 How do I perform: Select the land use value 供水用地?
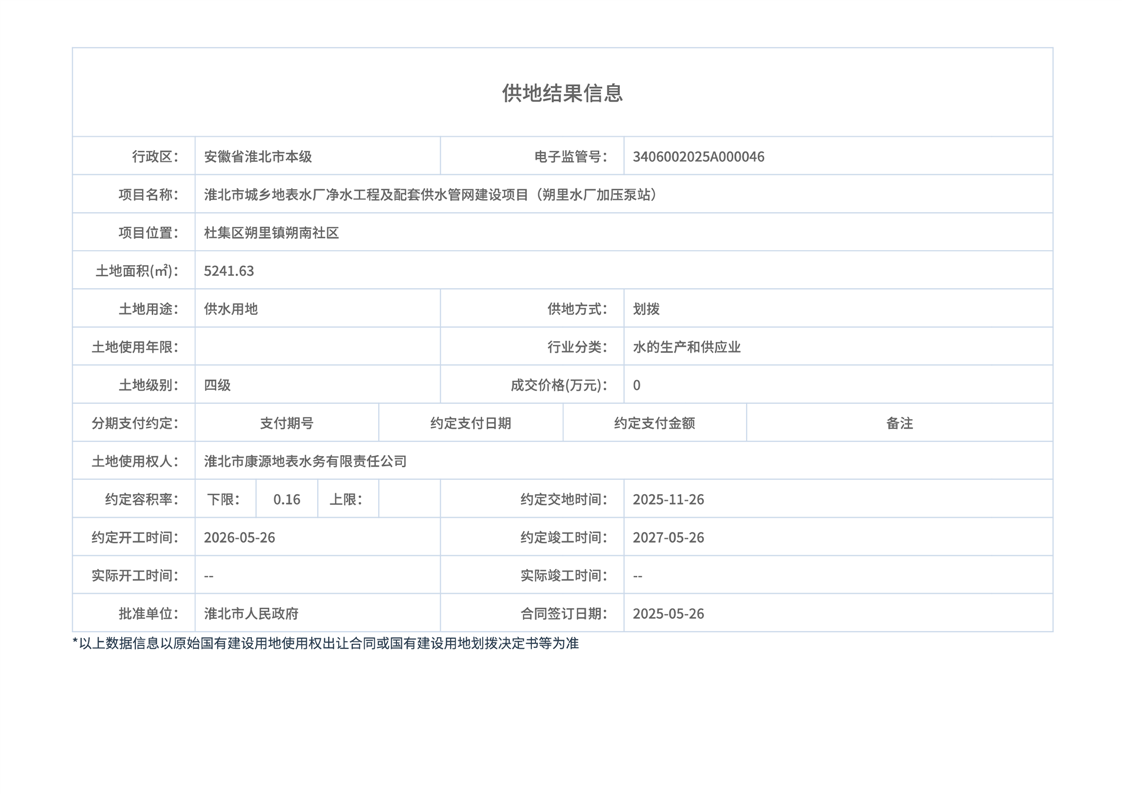click(x=230, y=309)
